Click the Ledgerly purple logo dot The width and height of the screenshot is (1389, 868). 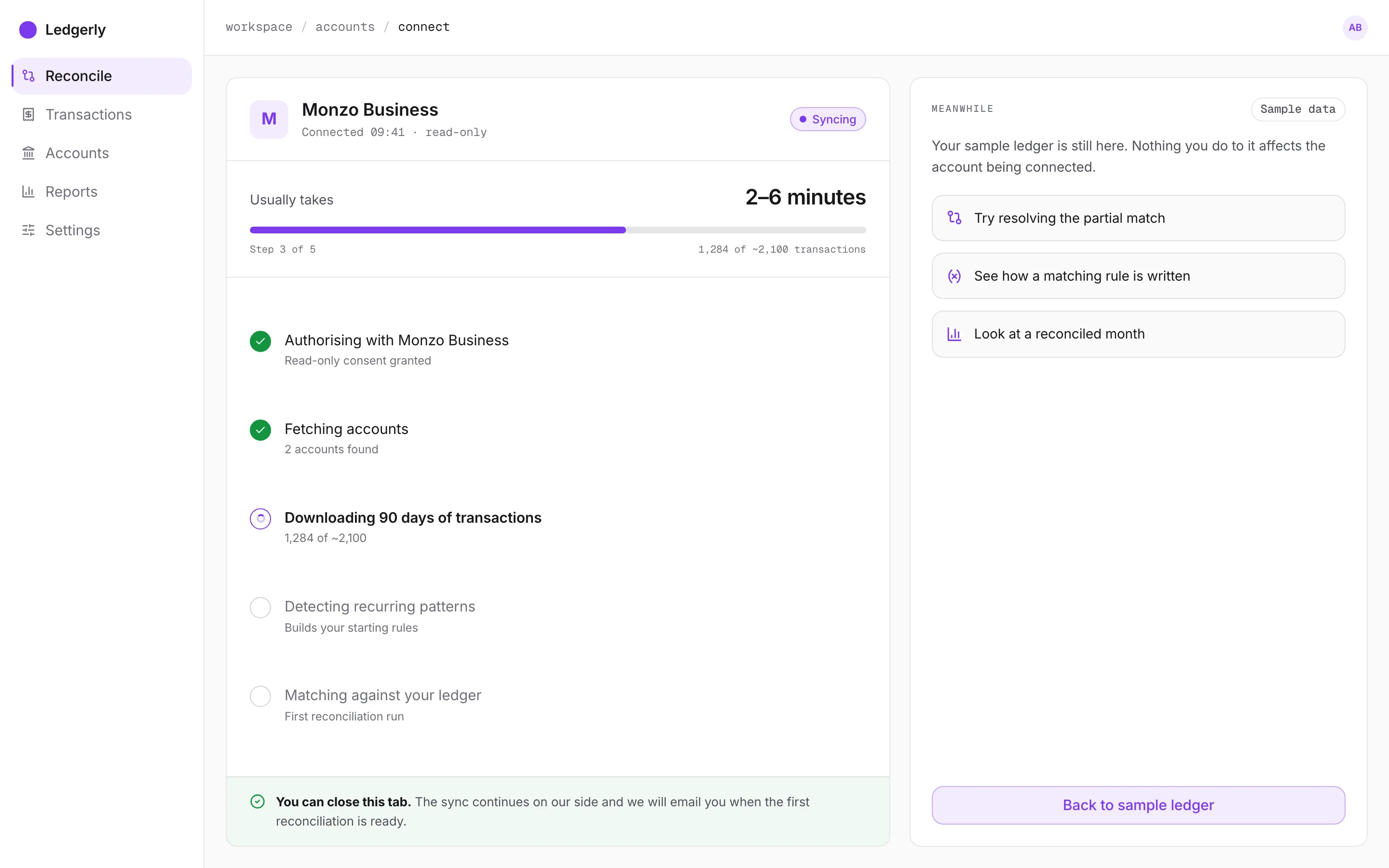click(27, 29)
